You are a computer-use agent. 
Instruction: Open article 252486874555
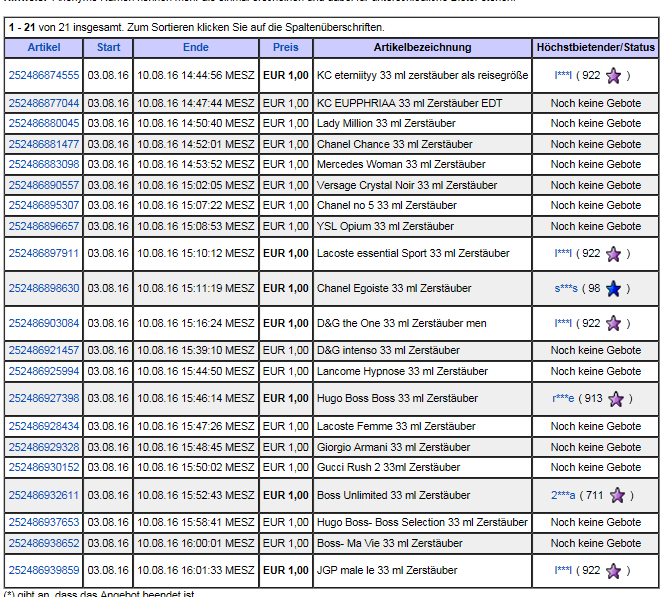(x=44, y=75)
